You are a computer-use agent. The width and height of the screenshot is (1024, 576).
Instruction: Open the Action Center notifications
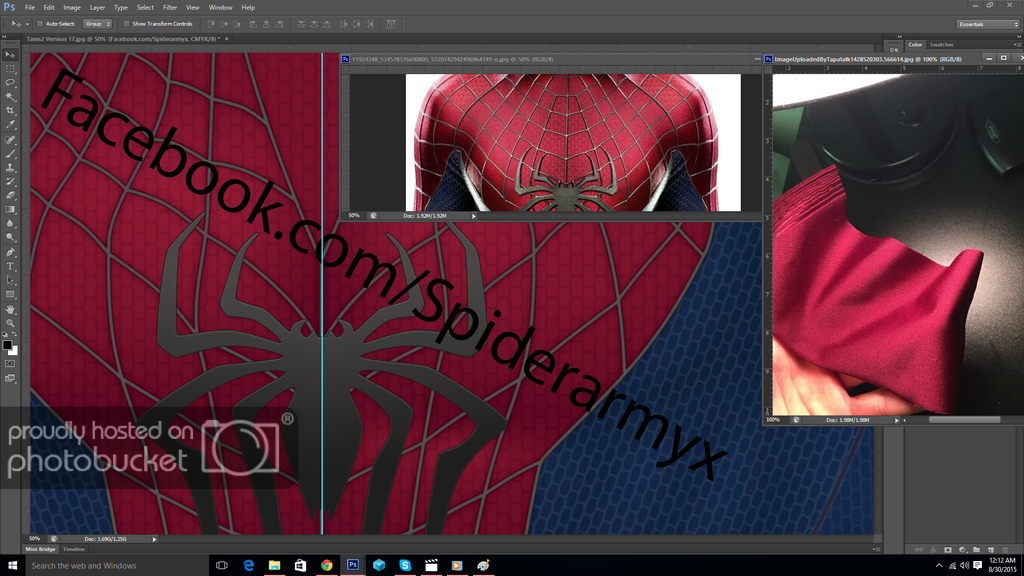[x=978, y=566]
